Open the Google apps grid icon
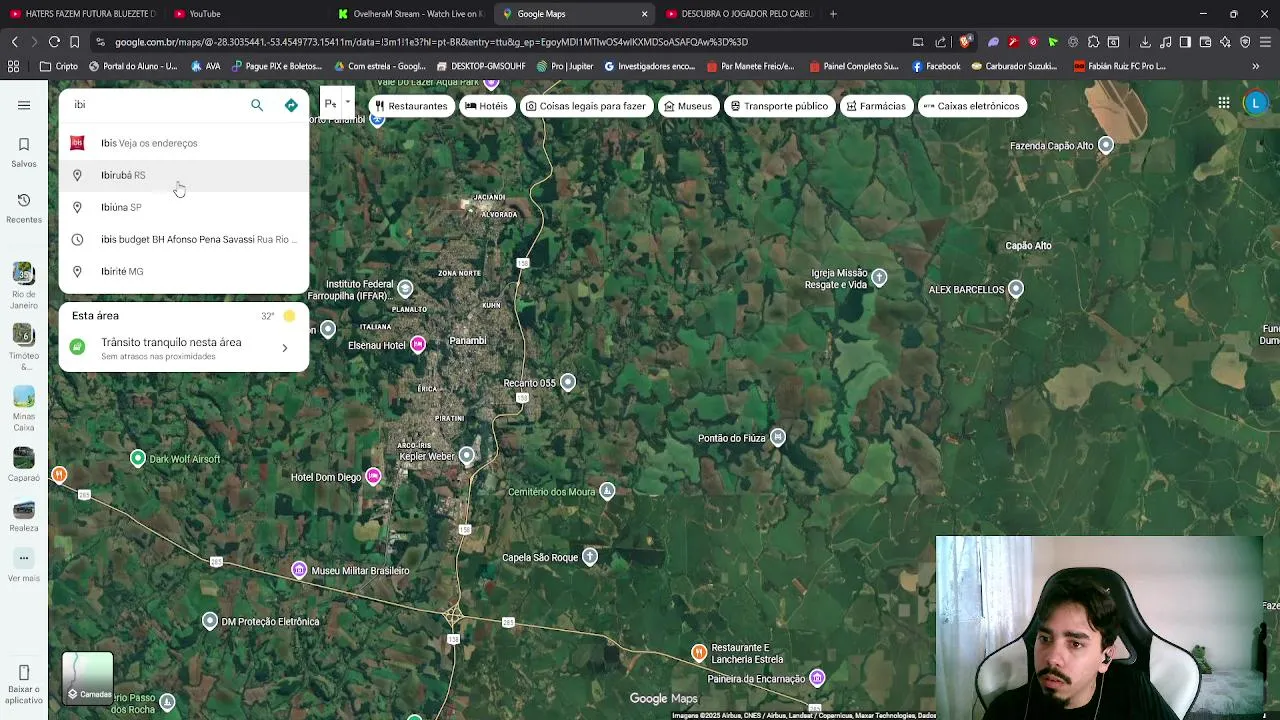The width and height of the screenshot is (1280, 720). click(1224, 103)
